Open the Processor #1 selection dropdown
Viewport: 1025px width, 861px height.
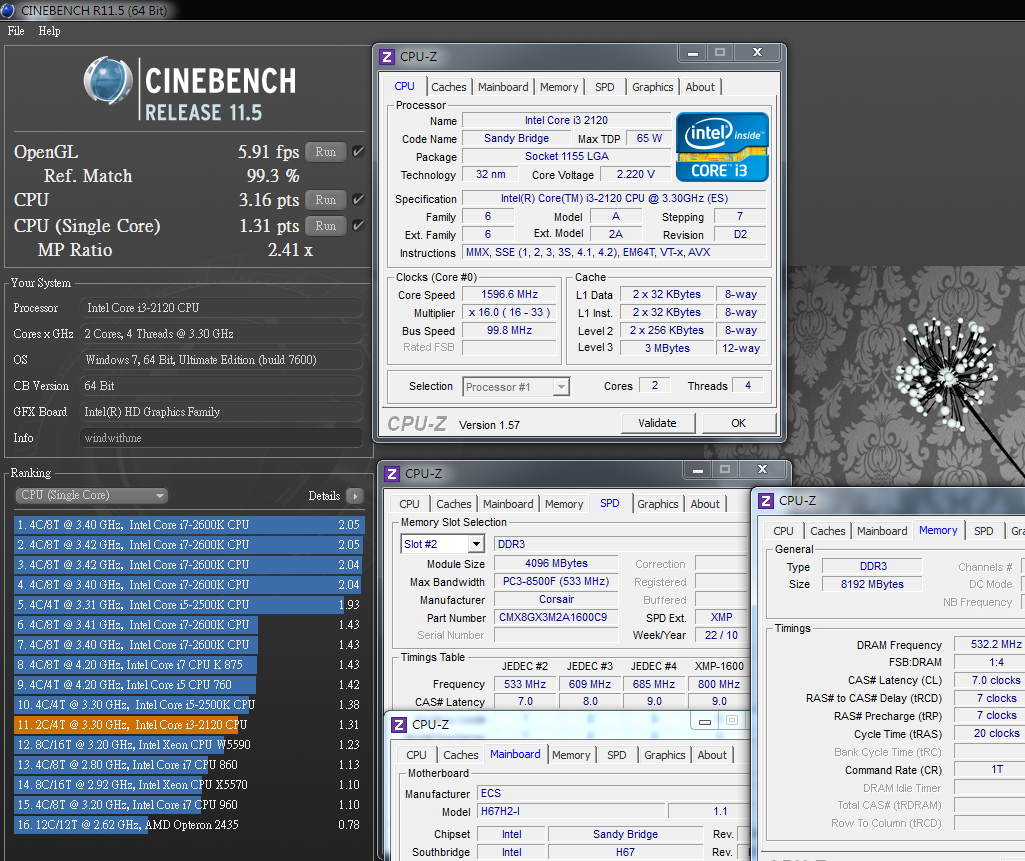click(516, 387)
